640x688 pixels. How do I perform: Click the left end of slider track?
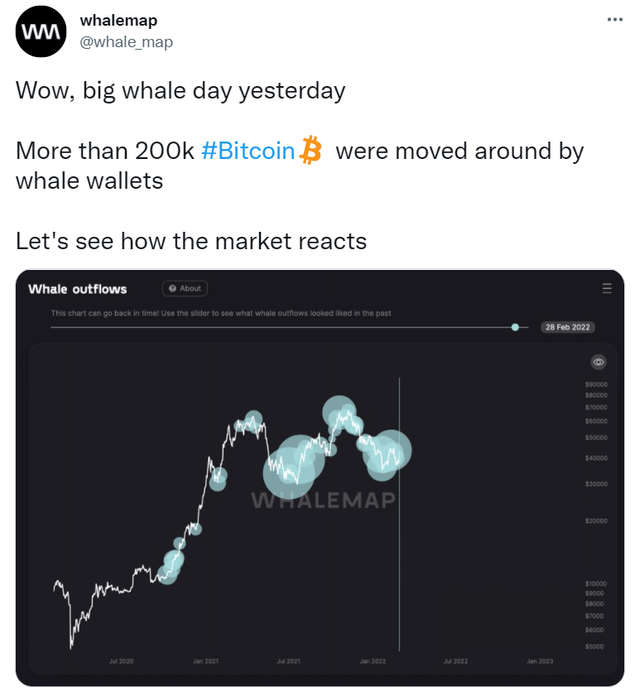point(54,327)
